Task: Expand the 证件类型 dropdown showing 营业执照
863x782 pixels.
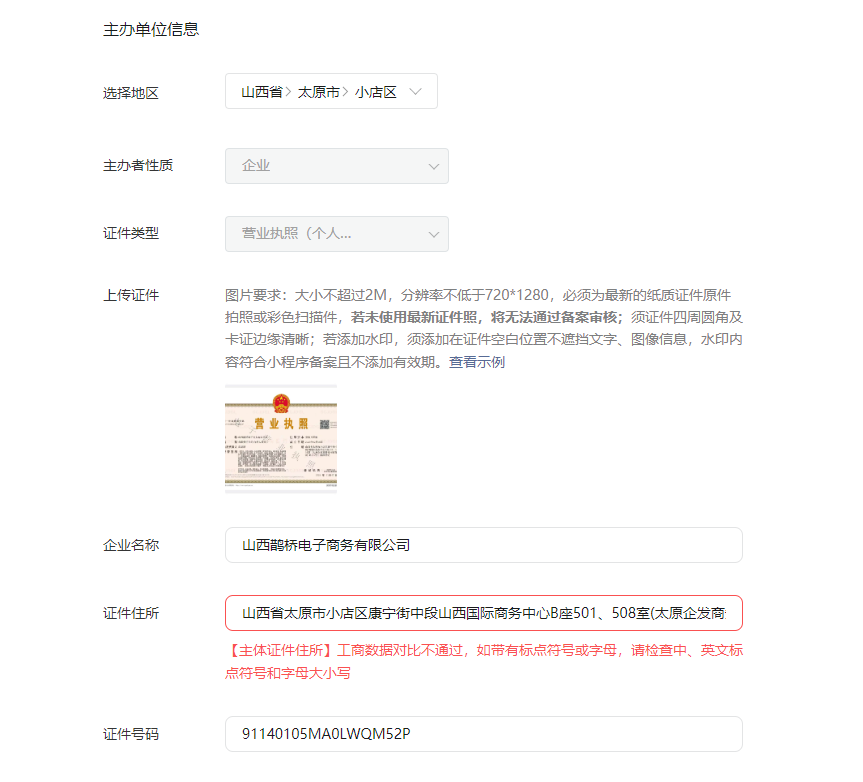Action: (336, 234)
